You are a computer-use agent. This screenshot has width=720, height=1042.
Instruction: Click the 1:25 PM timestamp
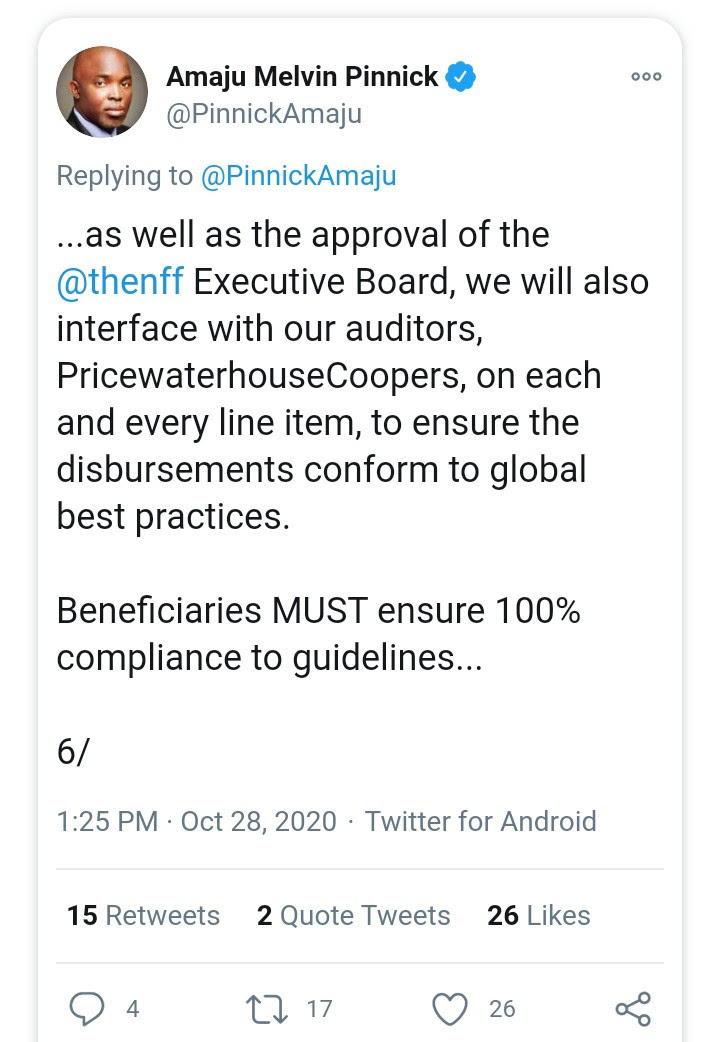[107, 822]
